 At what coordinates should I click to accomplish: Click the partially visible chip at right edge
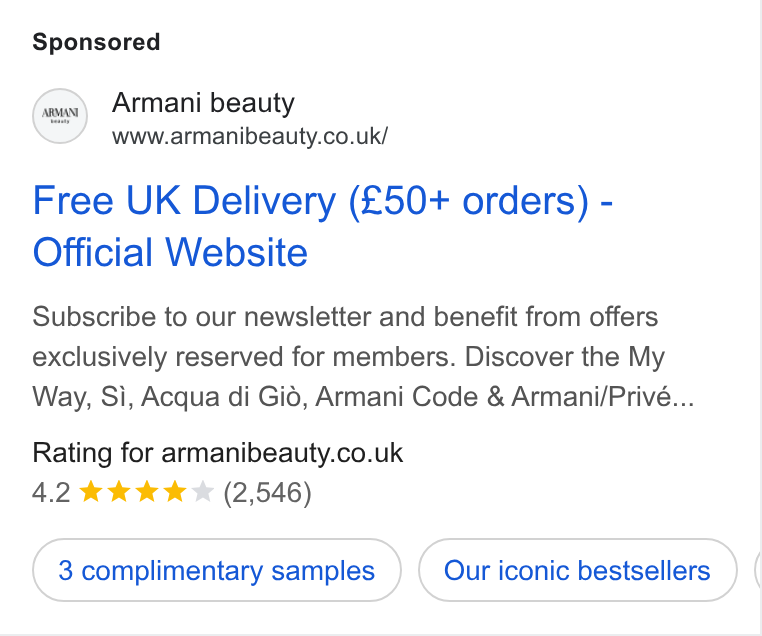tap(758, 570)
